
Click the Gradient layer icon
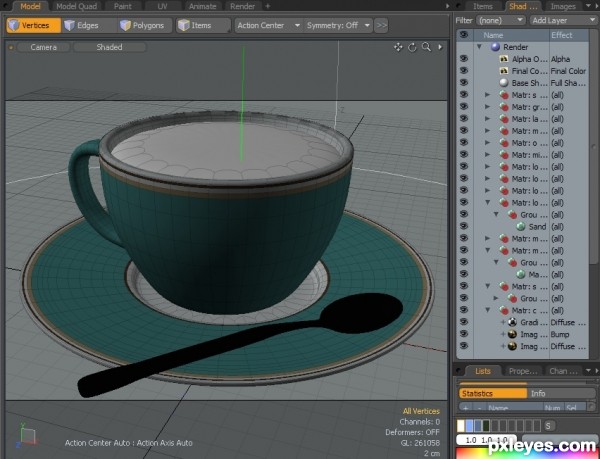(x=512, y=322)
